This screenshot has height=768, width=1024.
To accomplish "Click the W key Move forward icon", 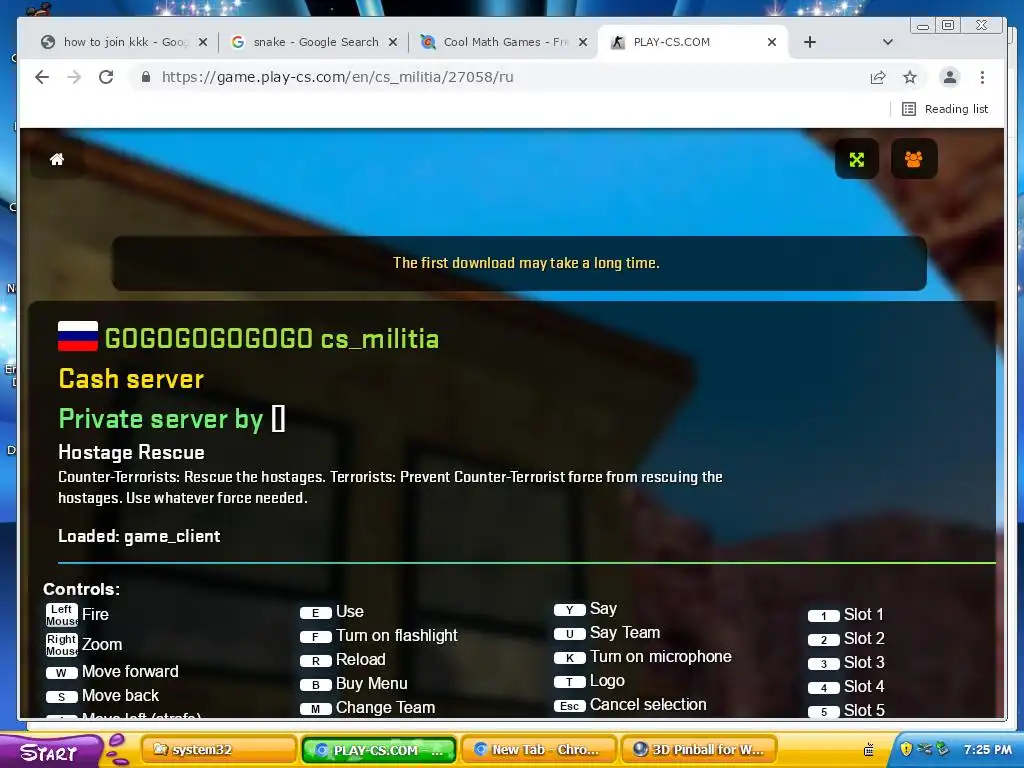I will 61,673.
